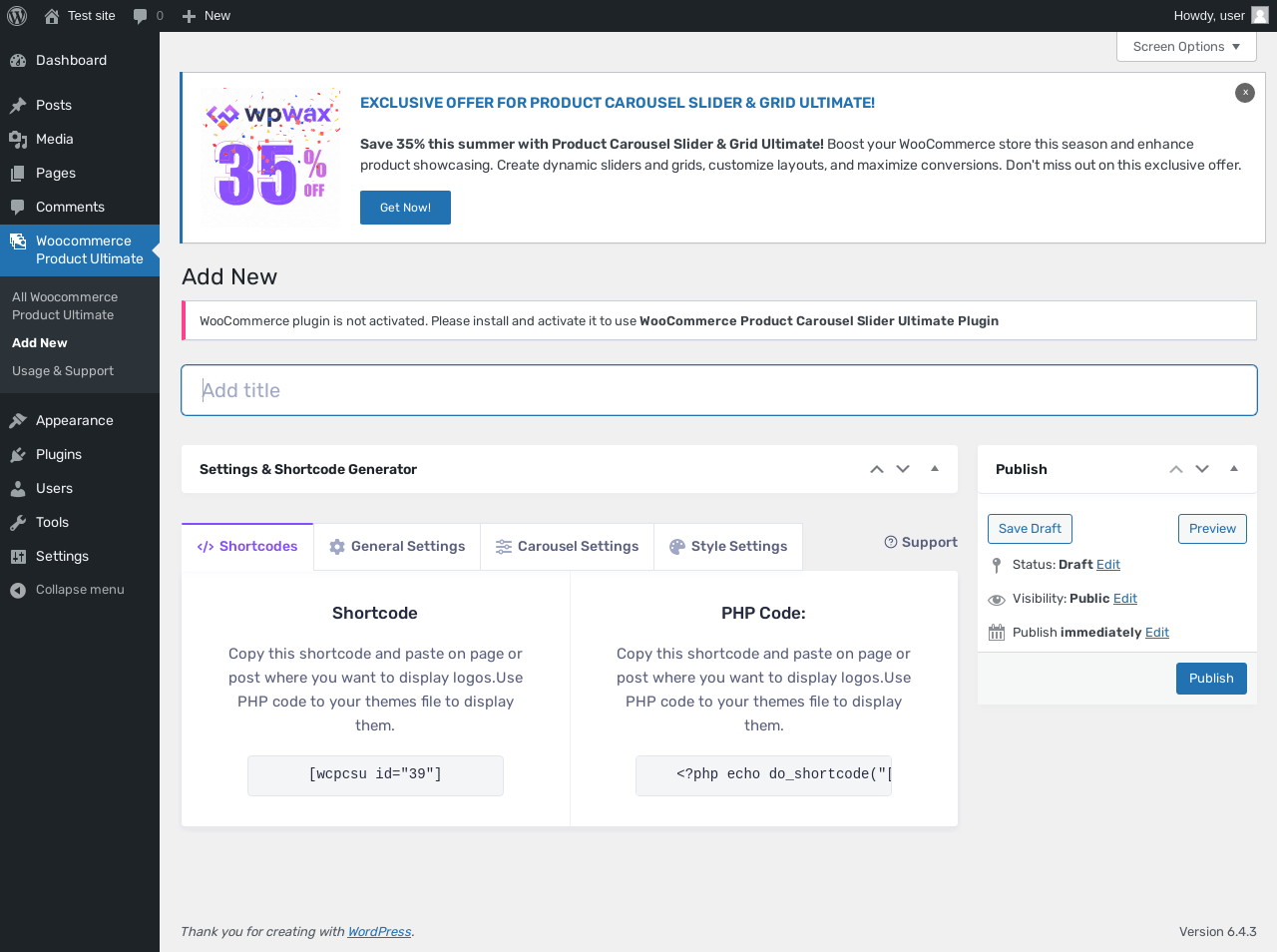Click the New content button
The width and height of the screenshot is (1277, 952).
point(207,16)
